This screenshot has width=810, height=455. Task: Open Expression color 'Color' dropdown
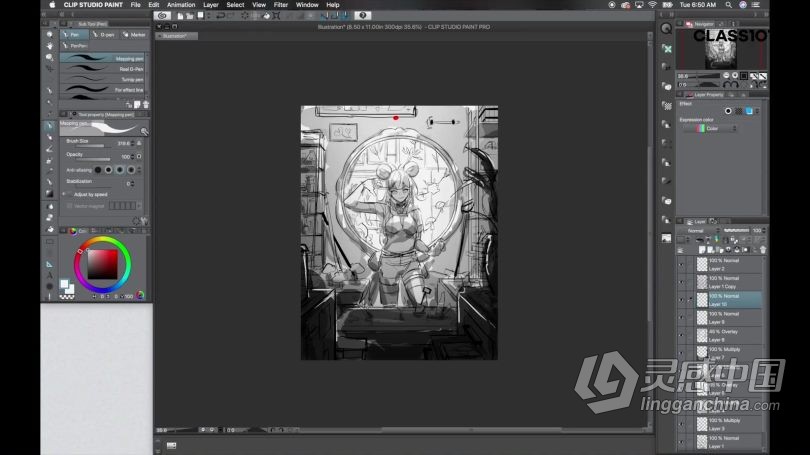coord(710,129)
